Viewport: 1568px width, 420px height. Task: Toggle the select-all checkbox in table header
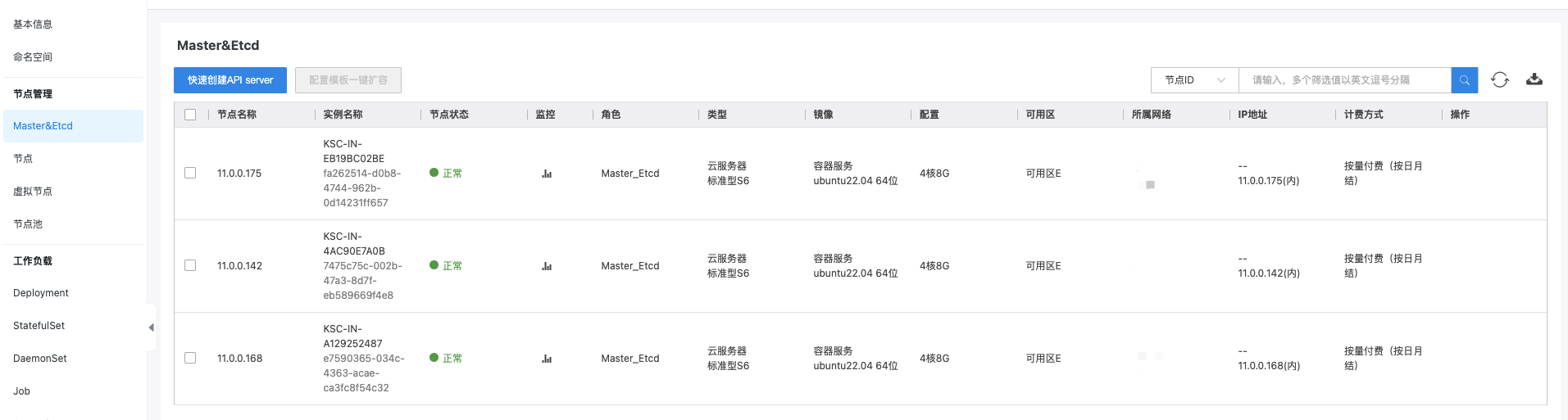190,115
